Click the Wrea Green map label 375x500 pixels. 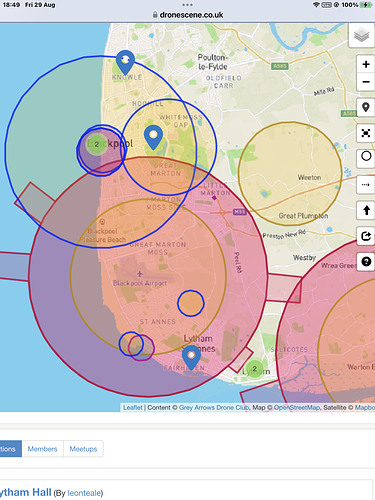point(339,266)
